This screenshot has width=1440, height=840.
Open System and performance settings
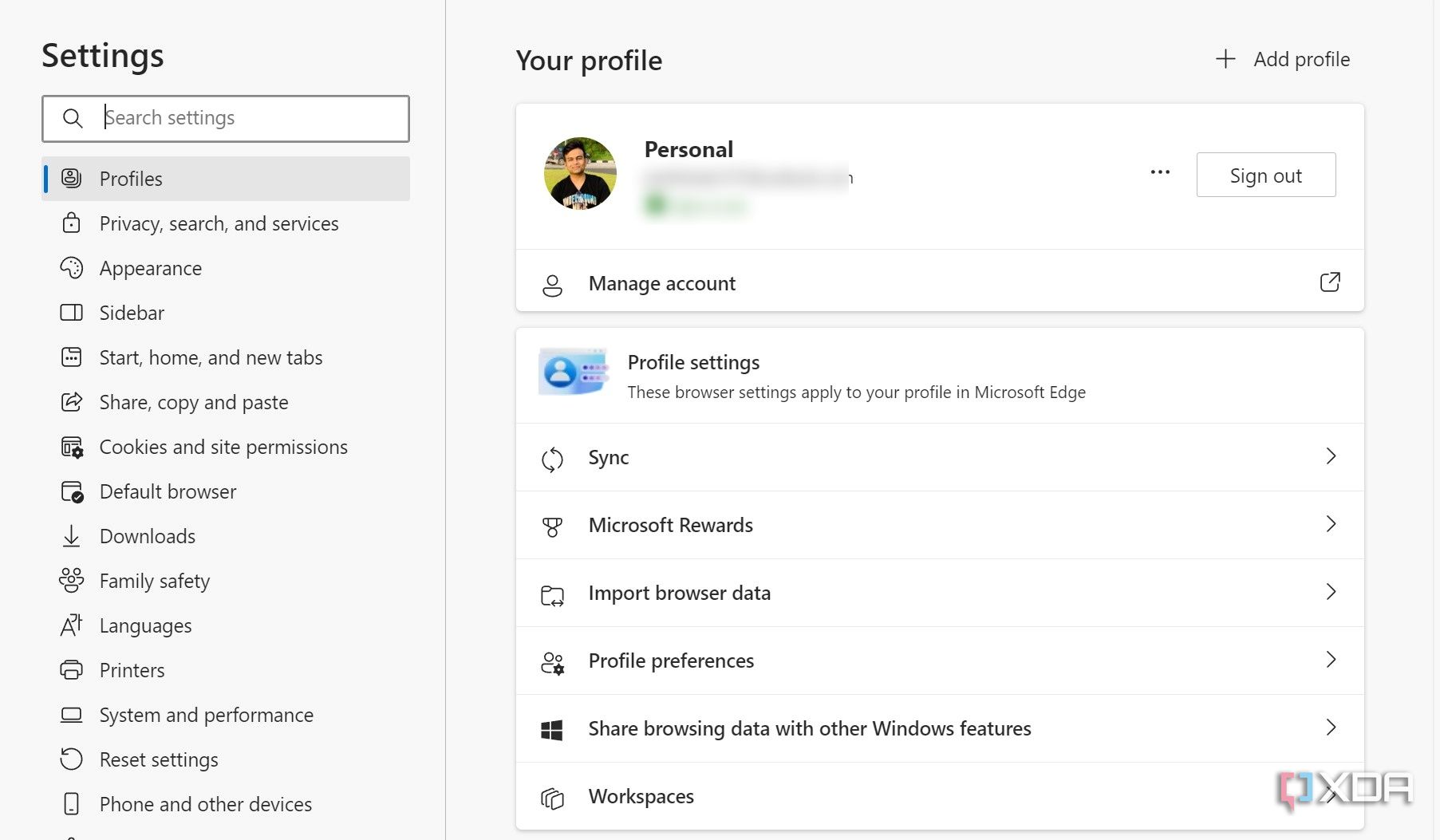(226, 715)
